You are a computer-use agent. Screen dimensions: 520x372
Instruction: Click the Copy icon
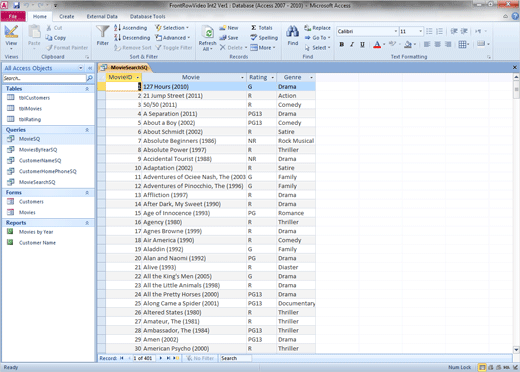click(x=49, y=38)
